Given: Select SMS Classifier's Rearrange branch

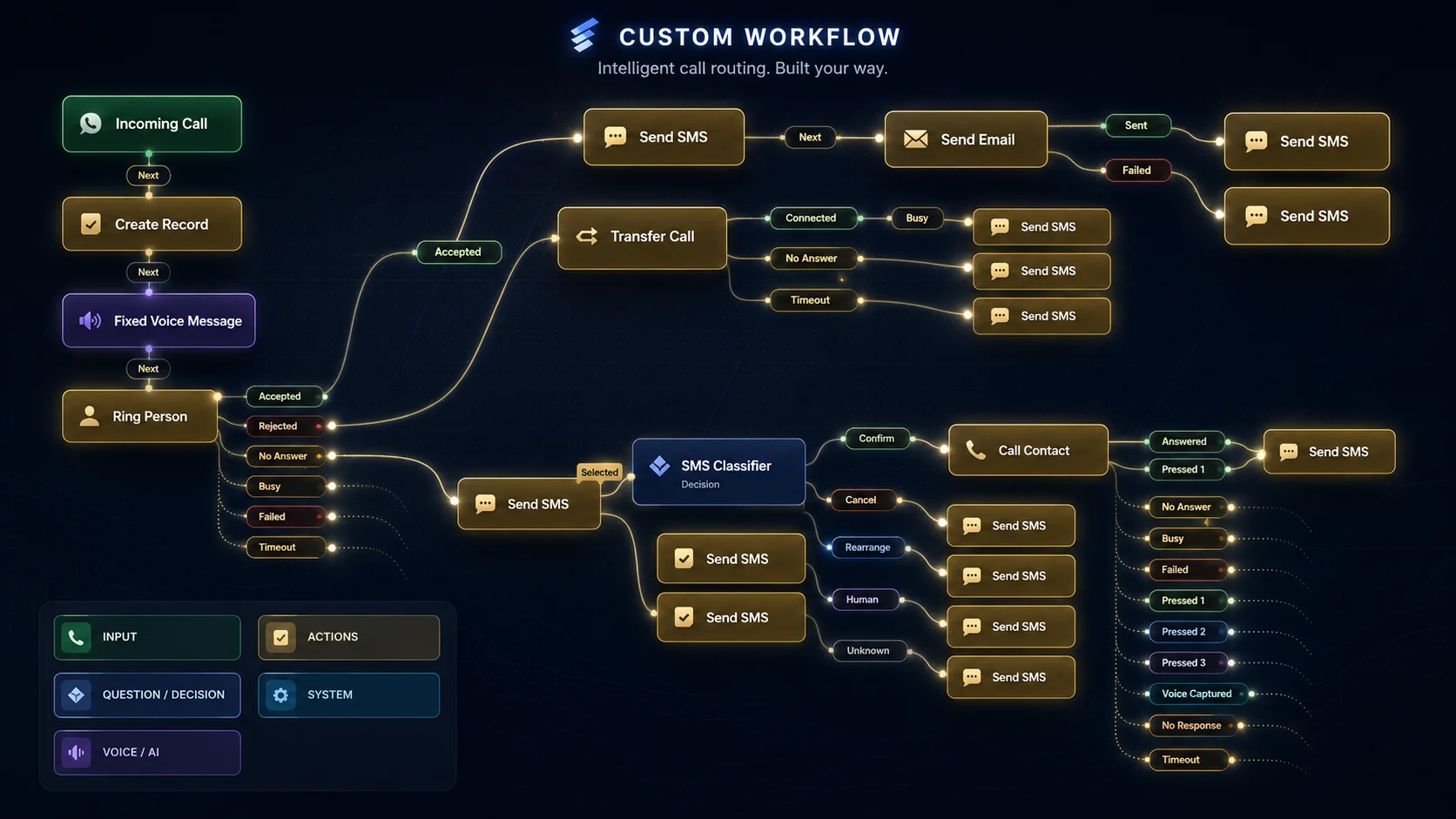Looking at the screenshot, I should [867, 547].
